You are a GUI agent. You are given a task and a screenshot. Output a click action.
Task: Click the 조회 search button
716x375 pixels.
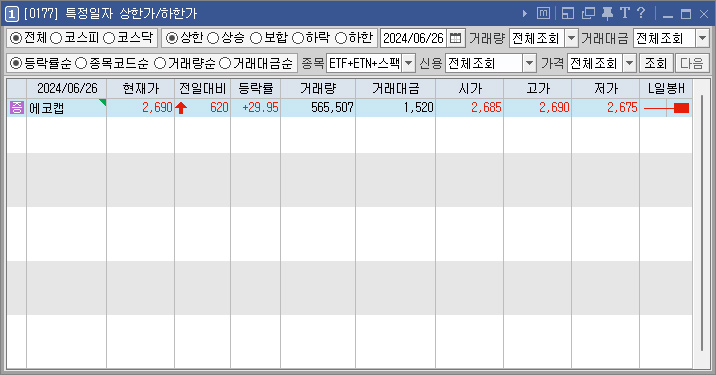click(x=656, y=63)
